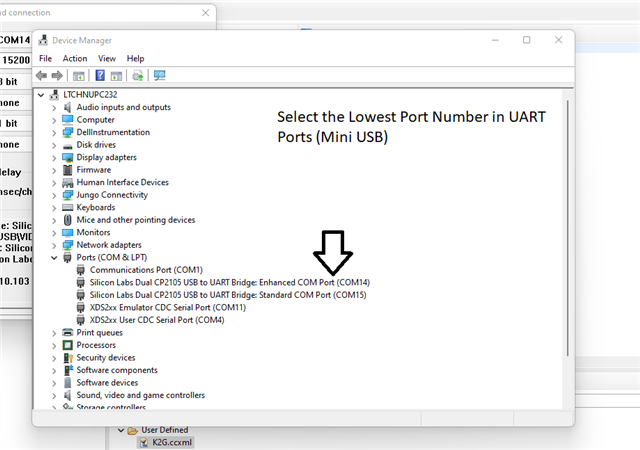Expand the Network adapters chevron
This screenshot has height=450, width=640.
tap(54, 245)
